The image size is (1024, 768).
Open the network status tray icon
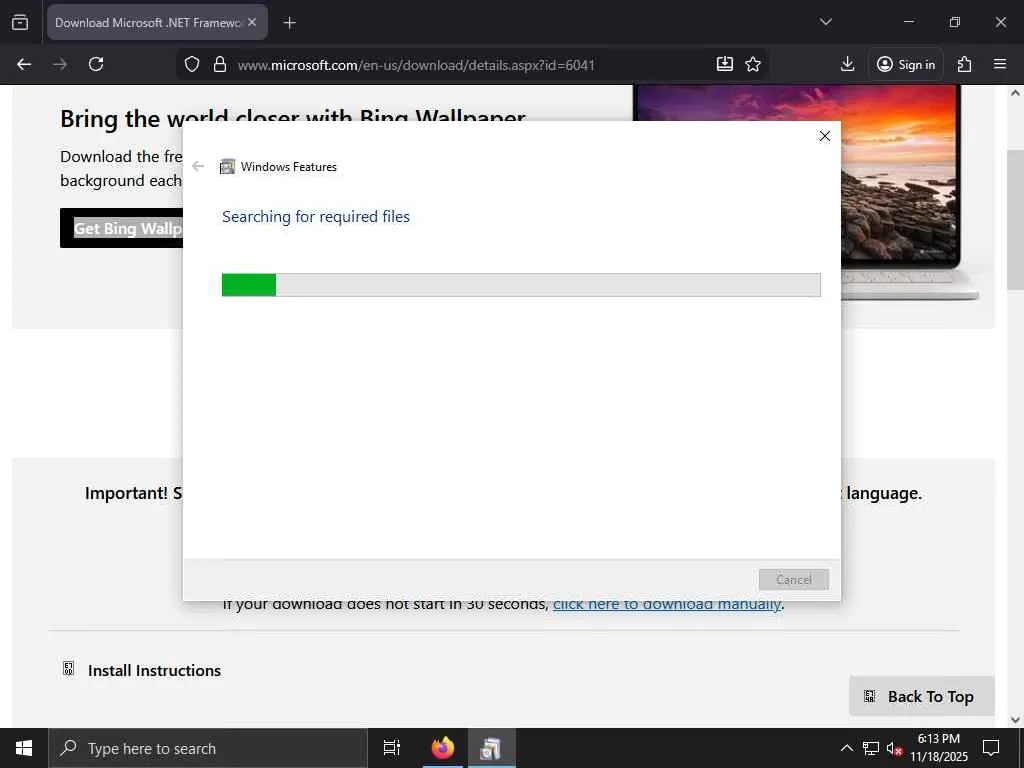(x=871, y=748)
